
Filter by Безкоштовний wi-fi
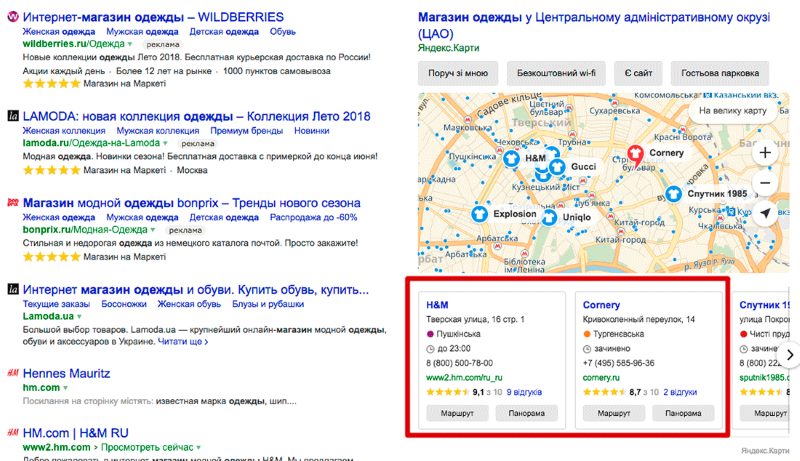pos(556,73)
